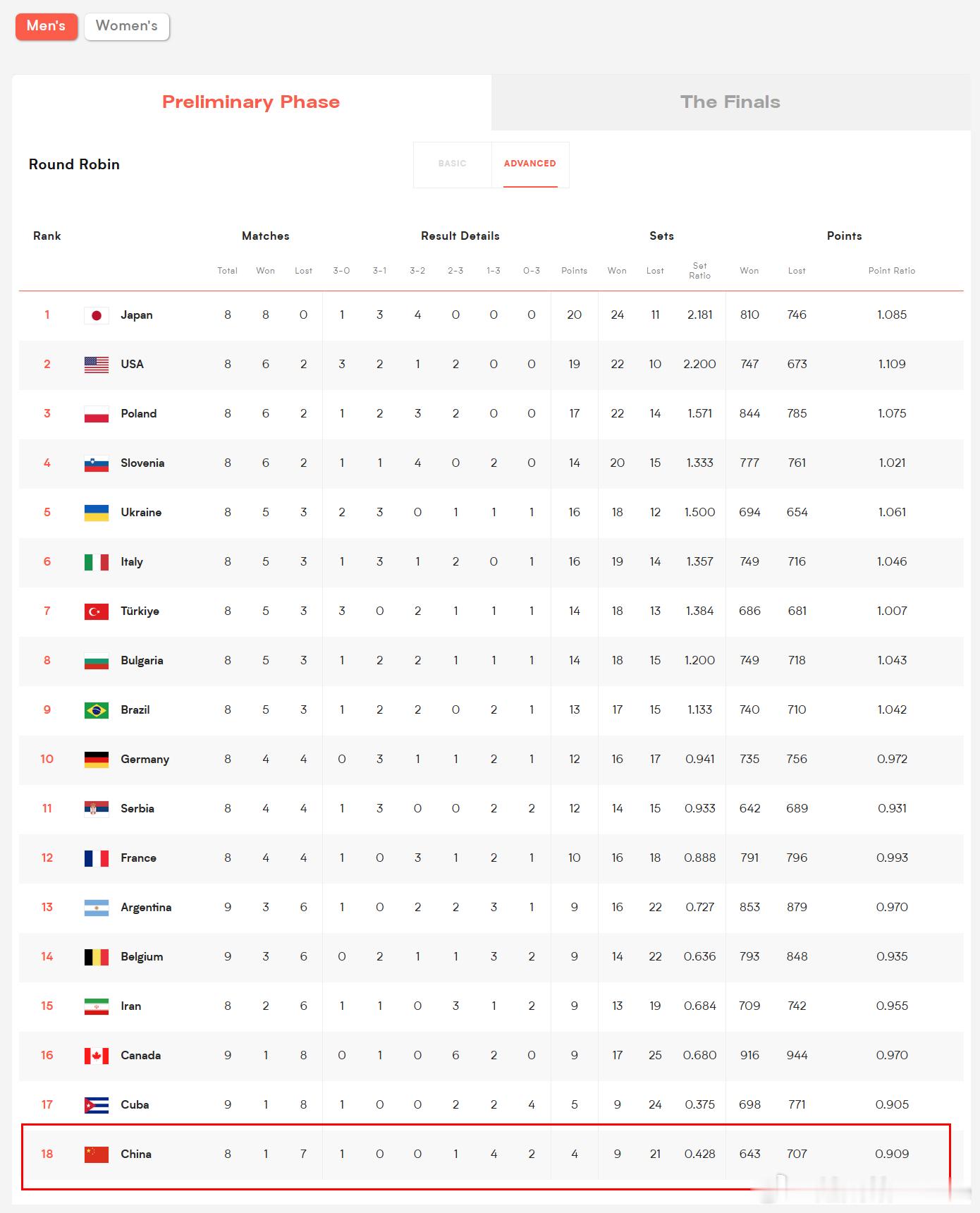Open the France team name link
980x1213 pixels.
point(138,858)
